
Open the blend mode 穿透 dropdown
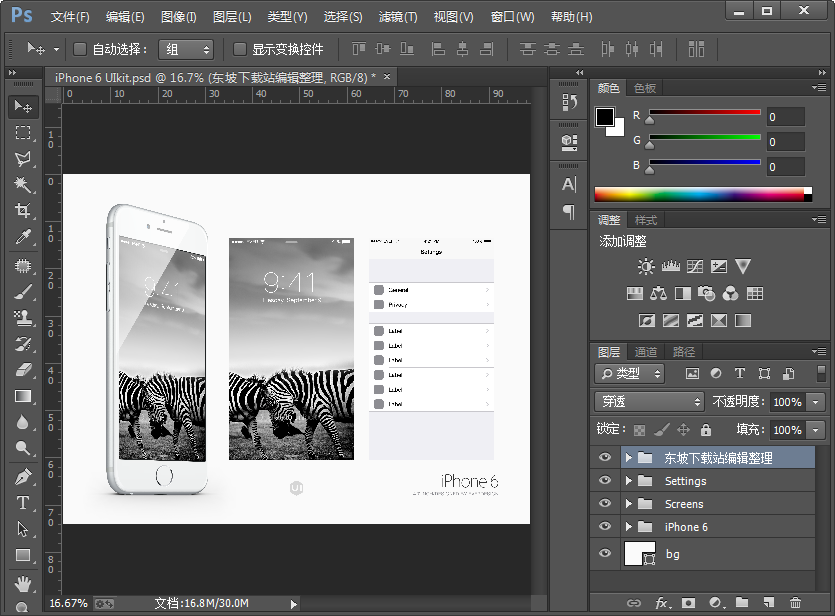(x=649, y=401)
